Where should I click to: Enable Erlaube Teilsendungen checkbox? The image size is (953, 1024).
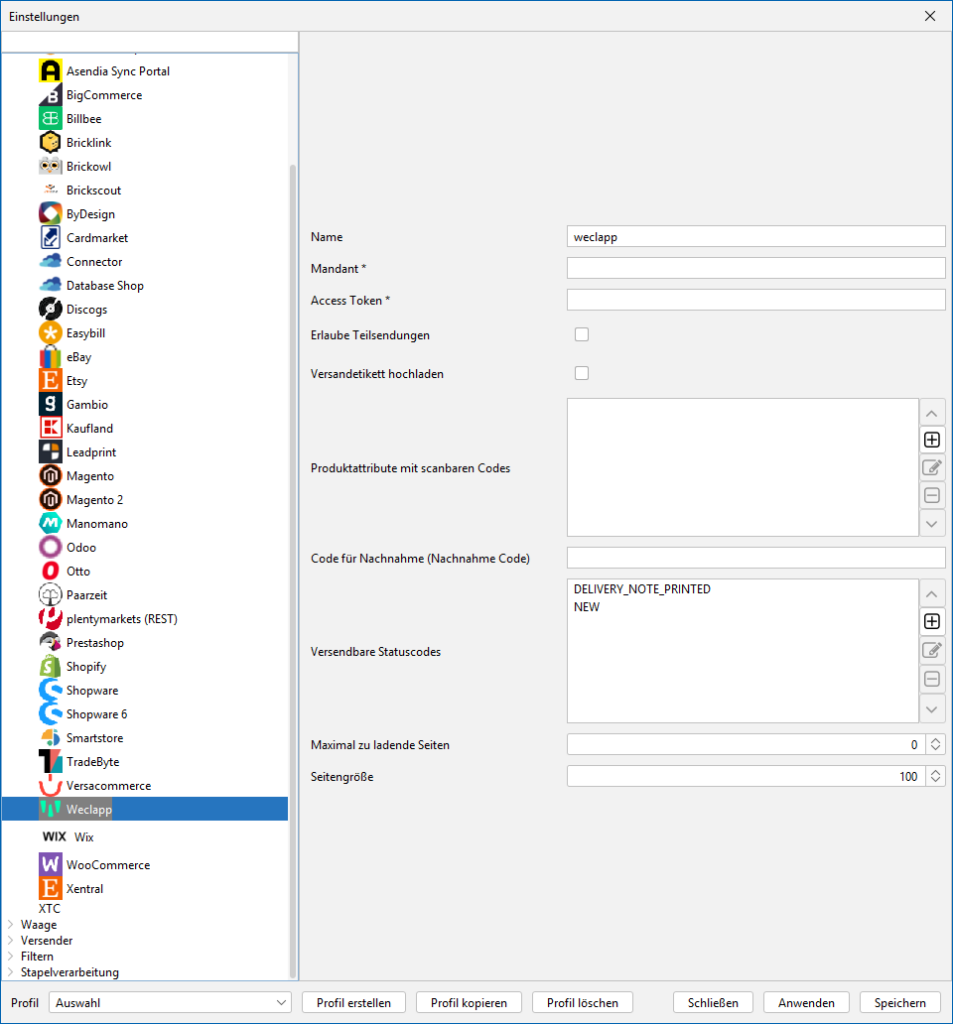pyautogui.click(x=581, y=335)
